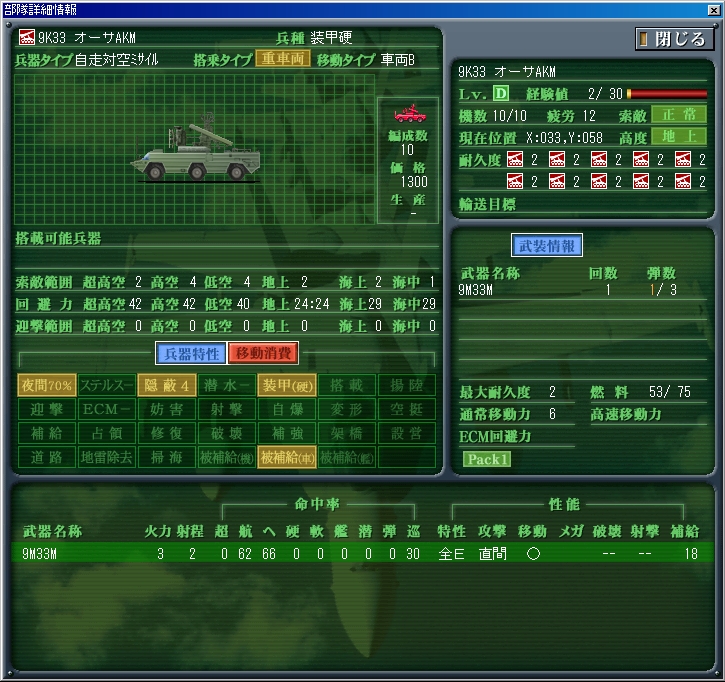Click the 迎撃 trait cell
The width and height of the screenshot is (725, 682).
point(47,409)
